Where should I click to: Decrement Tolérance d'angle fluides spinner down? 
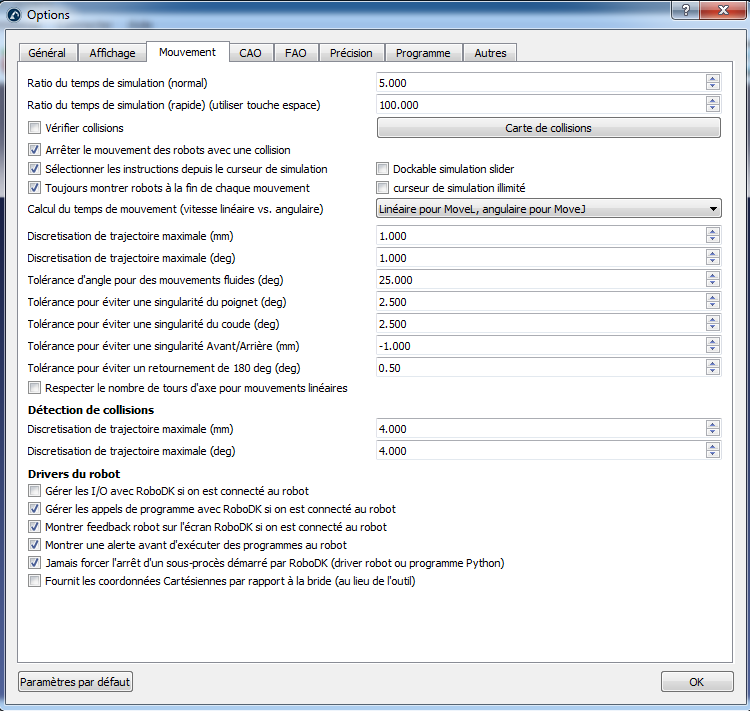coord(713,284)
